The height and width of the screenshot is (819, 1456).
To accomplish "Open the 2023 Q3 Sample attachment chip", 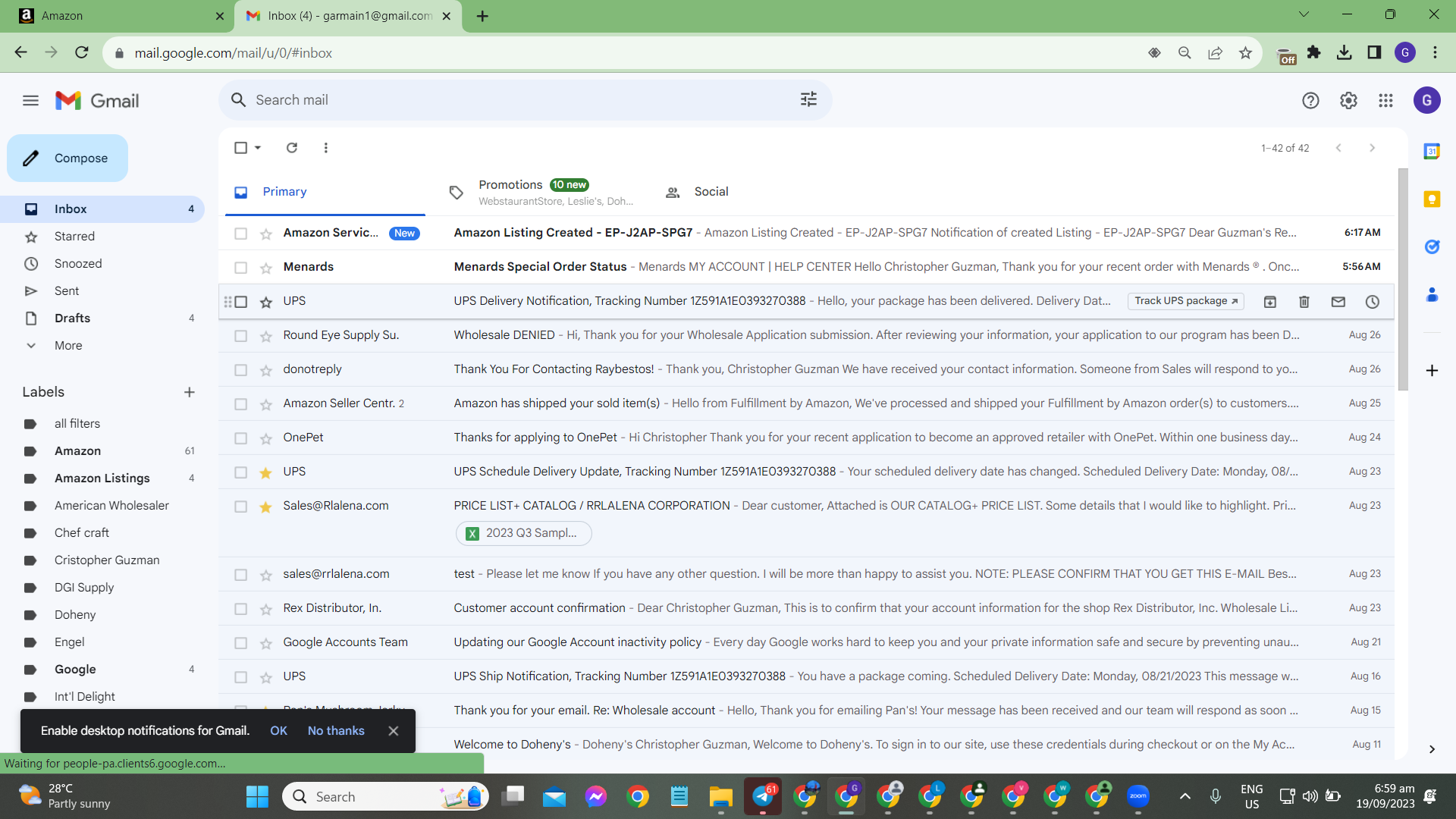I will [x=523, y=533].
